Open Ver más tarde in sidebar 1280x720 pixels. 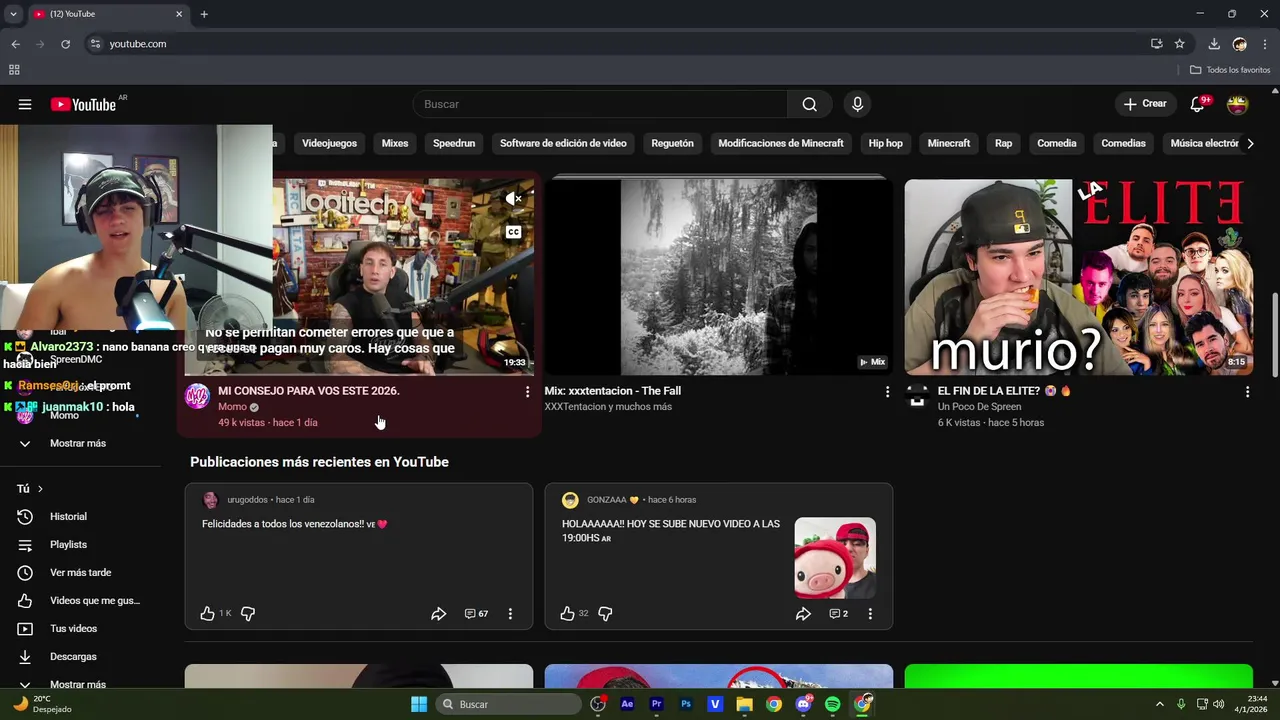coord(80,573)
